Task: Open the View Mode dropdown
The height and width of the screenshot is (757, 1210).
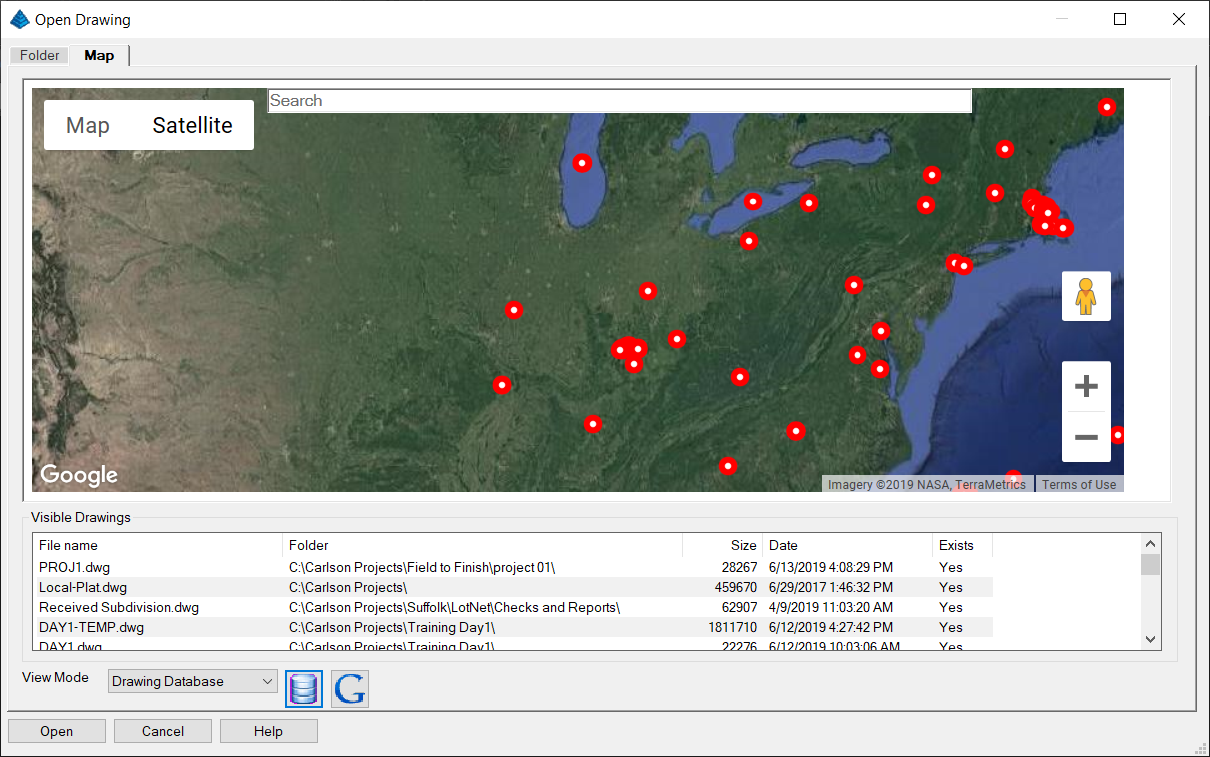Action: point(192,682)
